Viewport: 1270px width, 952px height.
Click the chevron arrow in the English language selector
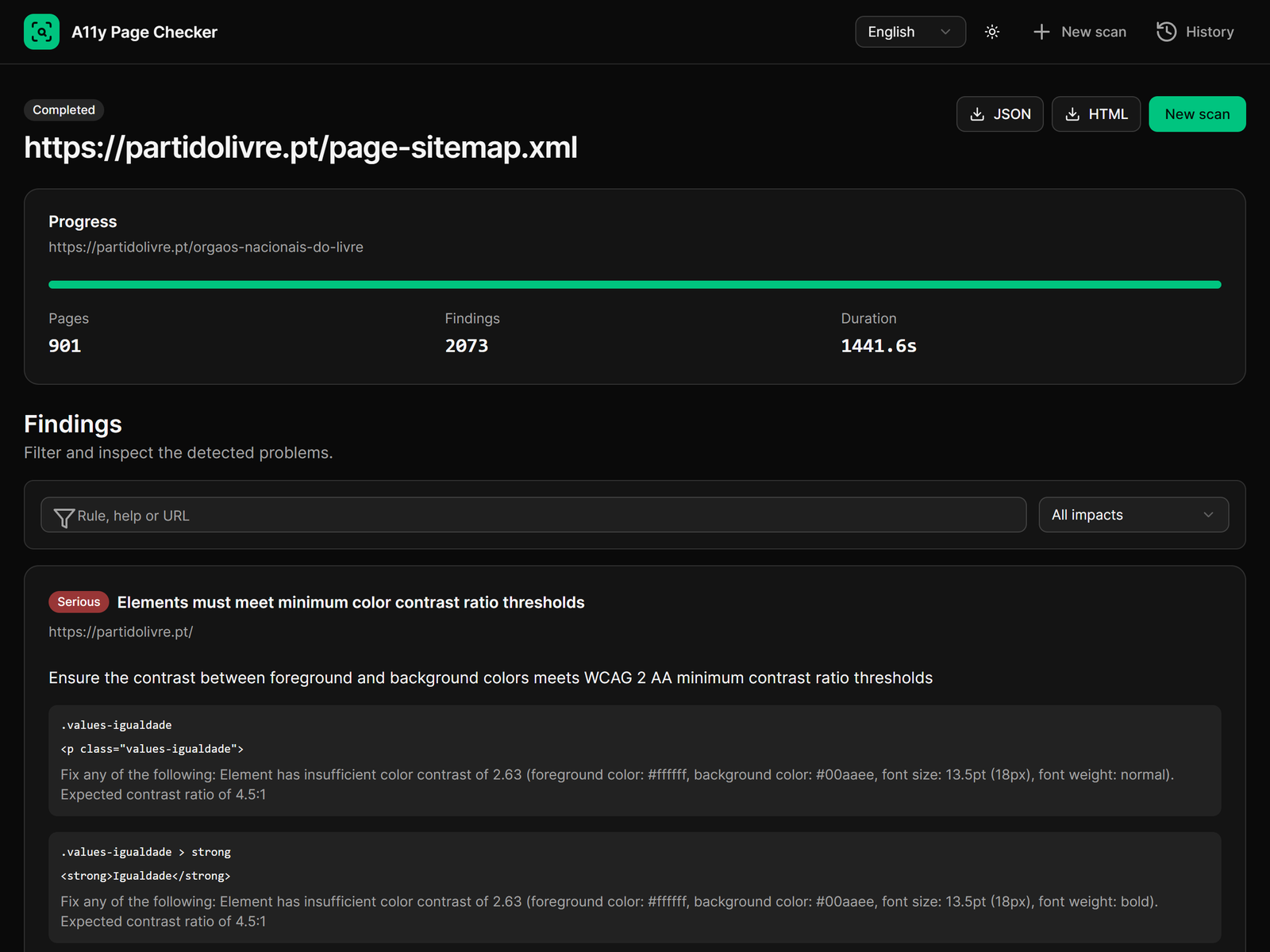click(945, 32)
